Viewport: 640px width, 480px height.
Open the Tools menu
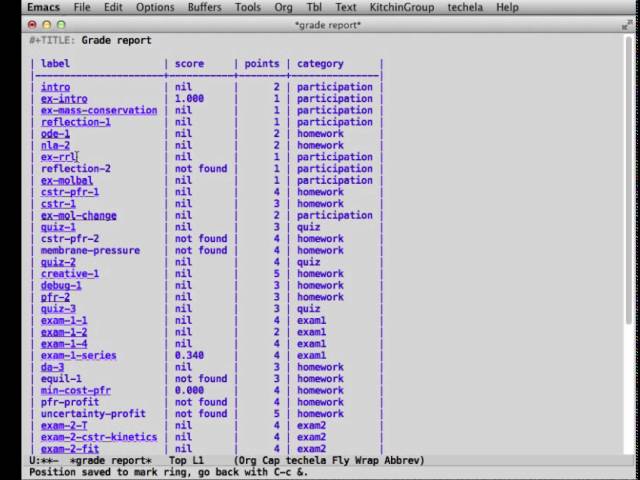[x=248, y=7]
